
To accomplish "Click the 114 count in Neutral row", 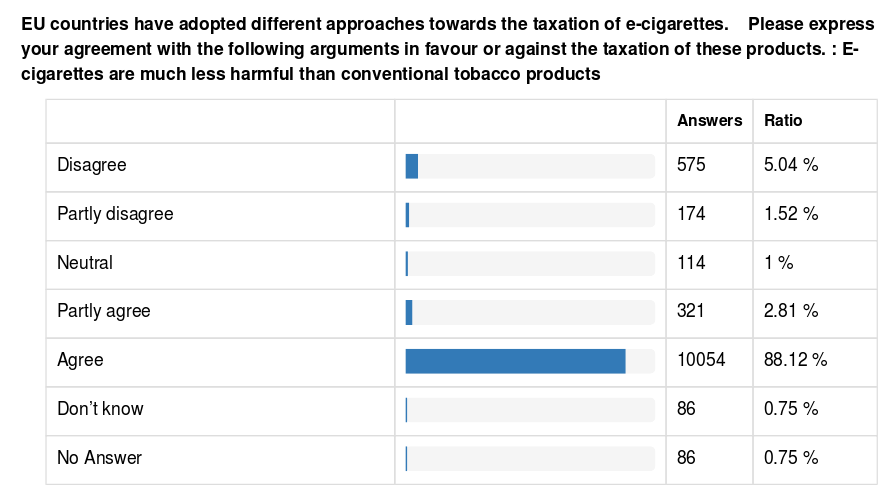I will 691,263.
